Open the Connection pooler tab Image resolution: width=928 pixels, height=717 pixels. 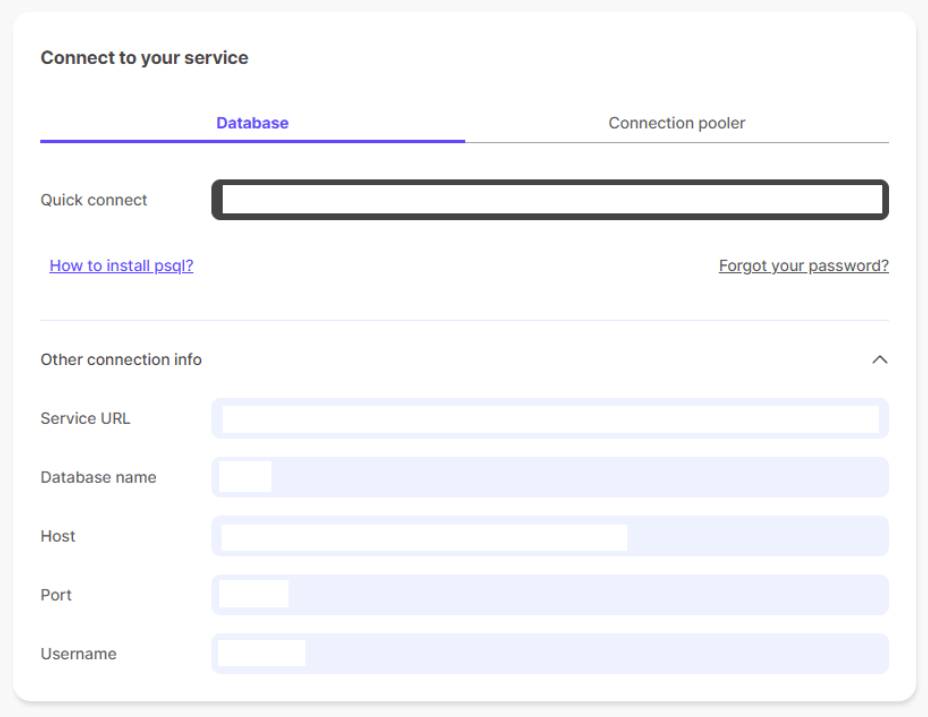pyautogui.click(x=676, y=123)
